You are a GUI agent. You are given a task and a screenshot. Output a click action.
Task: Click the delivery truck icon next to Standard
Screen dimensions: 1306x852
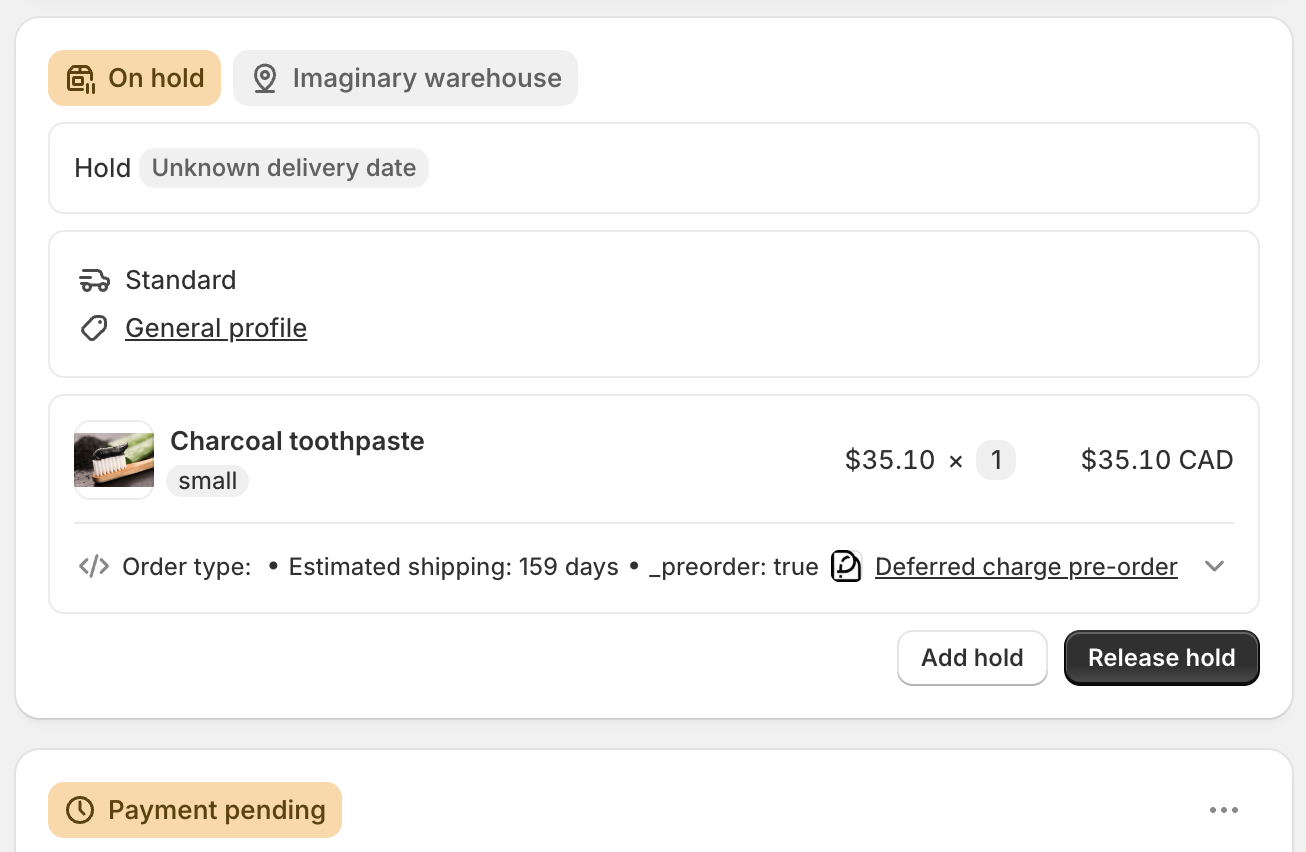(94, 280)
